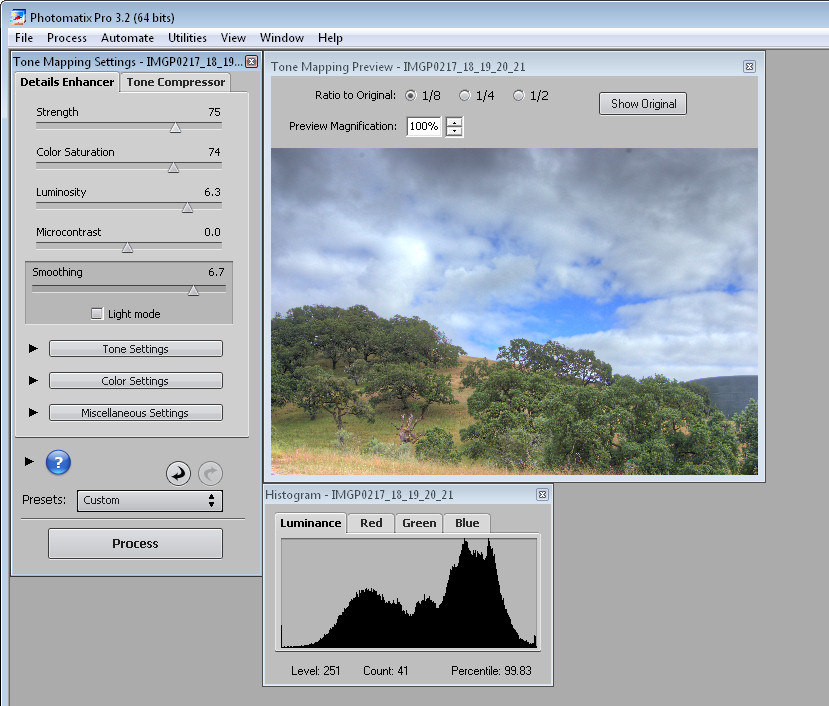Select the Red histogram tab
829x706 pixels.
[371, 523]
